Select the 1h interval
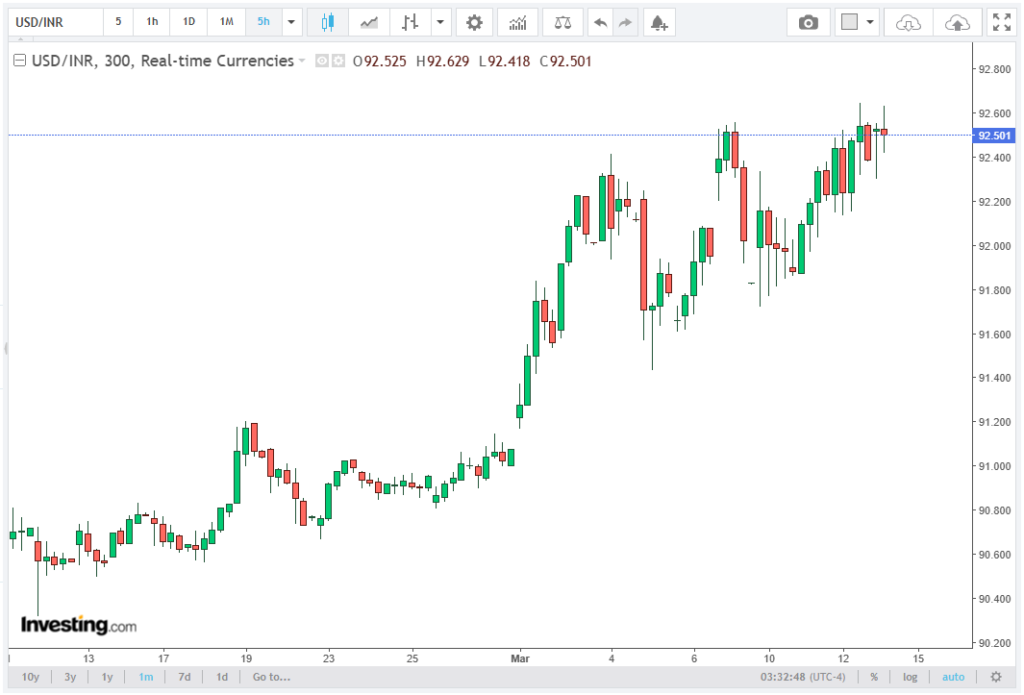This screenshot has height=695, width=1024. pos(152,22)
